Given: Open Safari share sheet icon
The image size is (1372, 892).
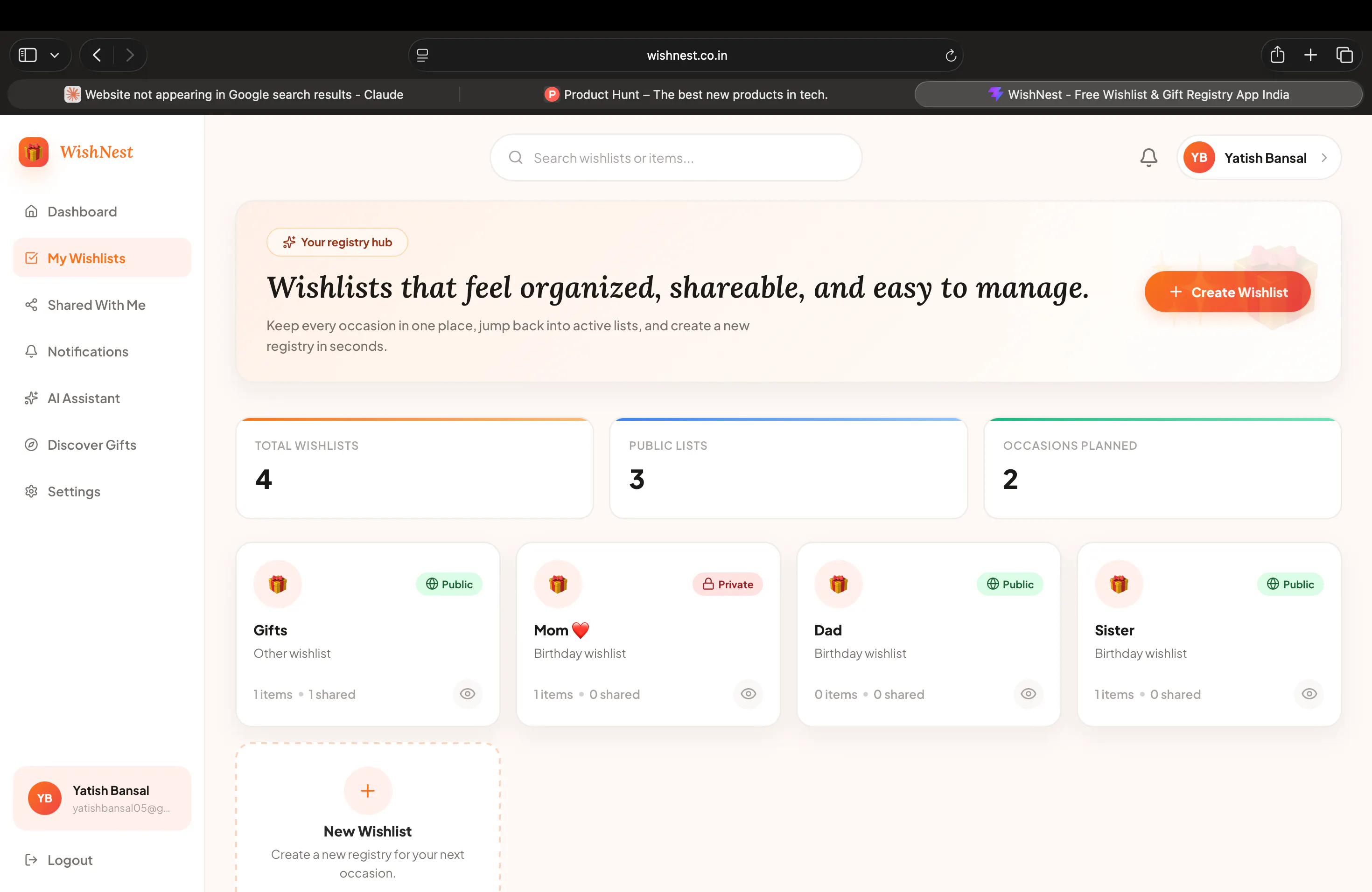Looking at the screenshot, I should click(x=1277, y=54).
